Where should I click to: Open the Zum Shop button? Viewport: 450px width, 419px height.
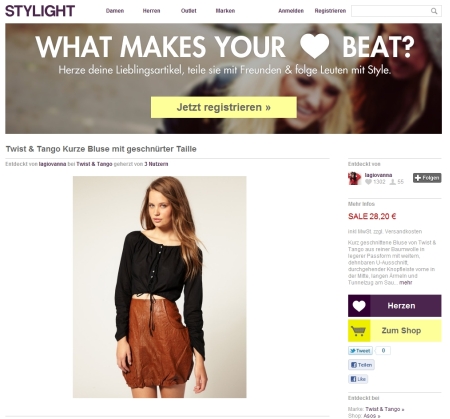click(395, 331)
